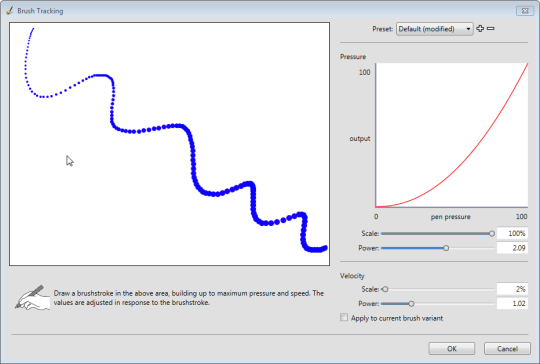The width and height of the screenshot is (540, 364).
Task: Click the red pressure curve graph
Action: pyautogui.click(x=451, y=135)
